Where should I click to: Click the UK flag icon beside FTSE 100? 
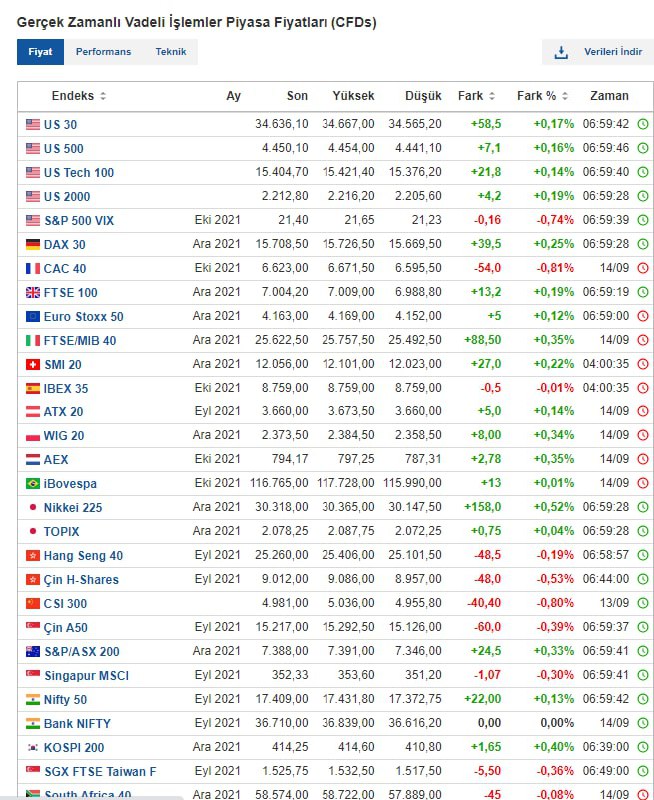[33, 292]
